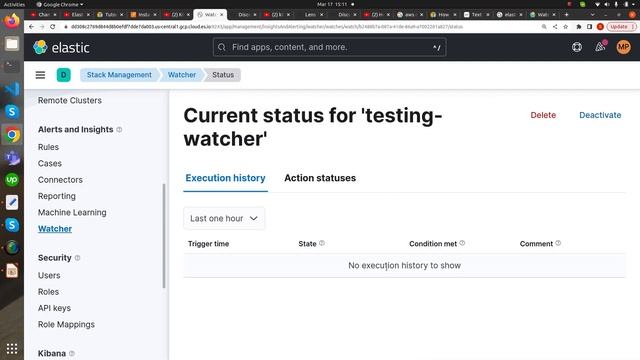This screenshot has height=360, width=640.
Task: Click the Chrome Update button
Action: coord(621,27)
